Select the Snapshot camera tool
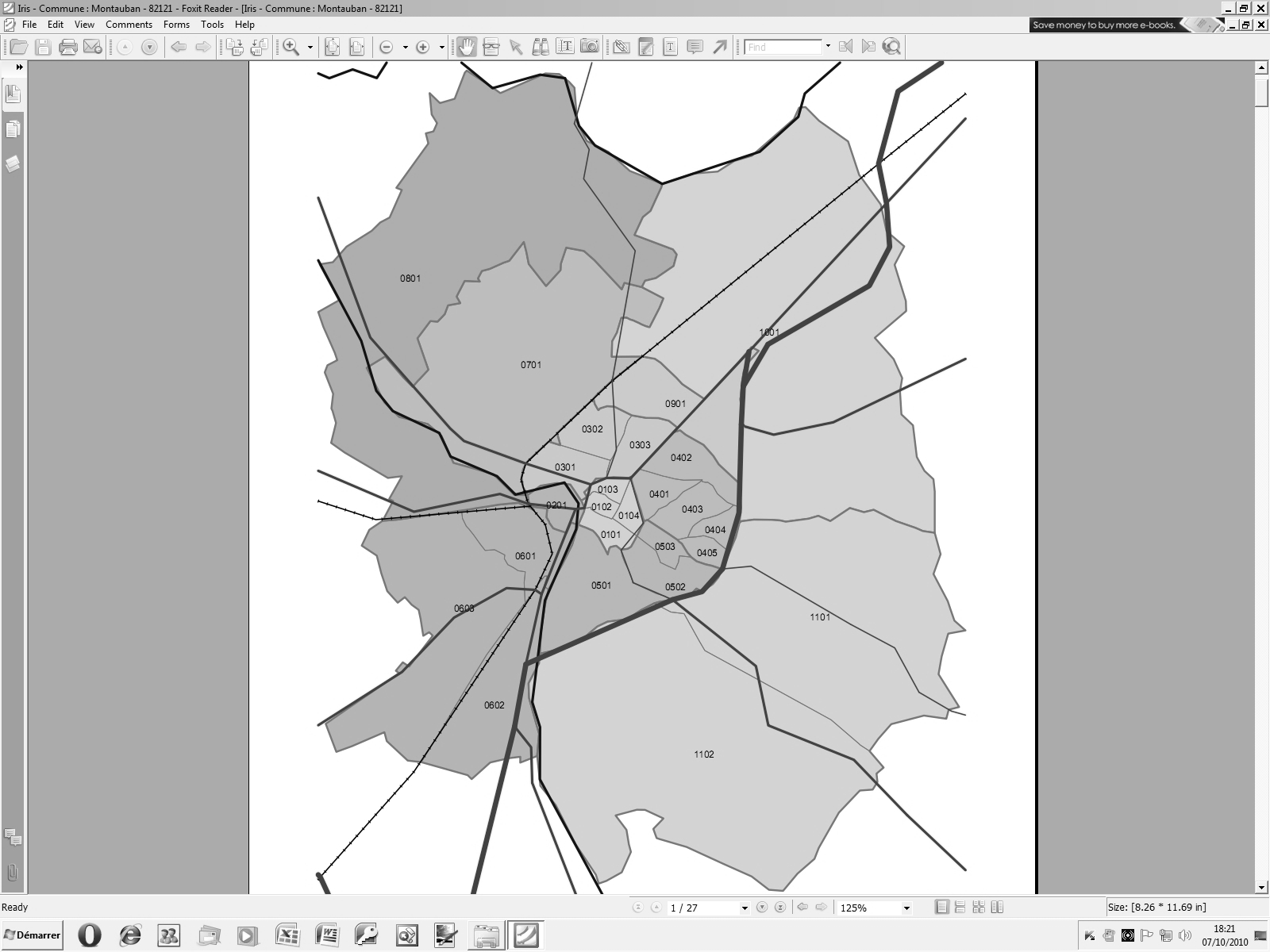The height and width of the screenshot is (952, 1270). 590,47
